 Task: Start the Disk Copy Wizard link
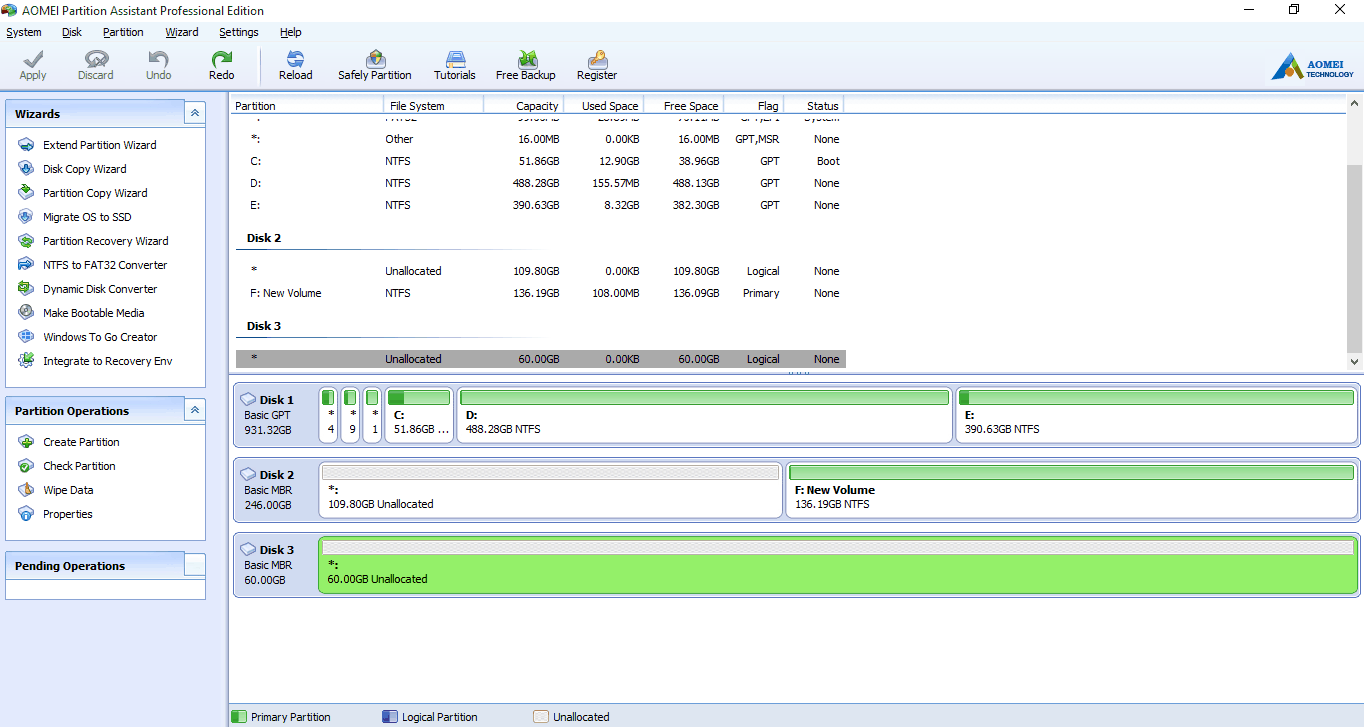[85, 169]
